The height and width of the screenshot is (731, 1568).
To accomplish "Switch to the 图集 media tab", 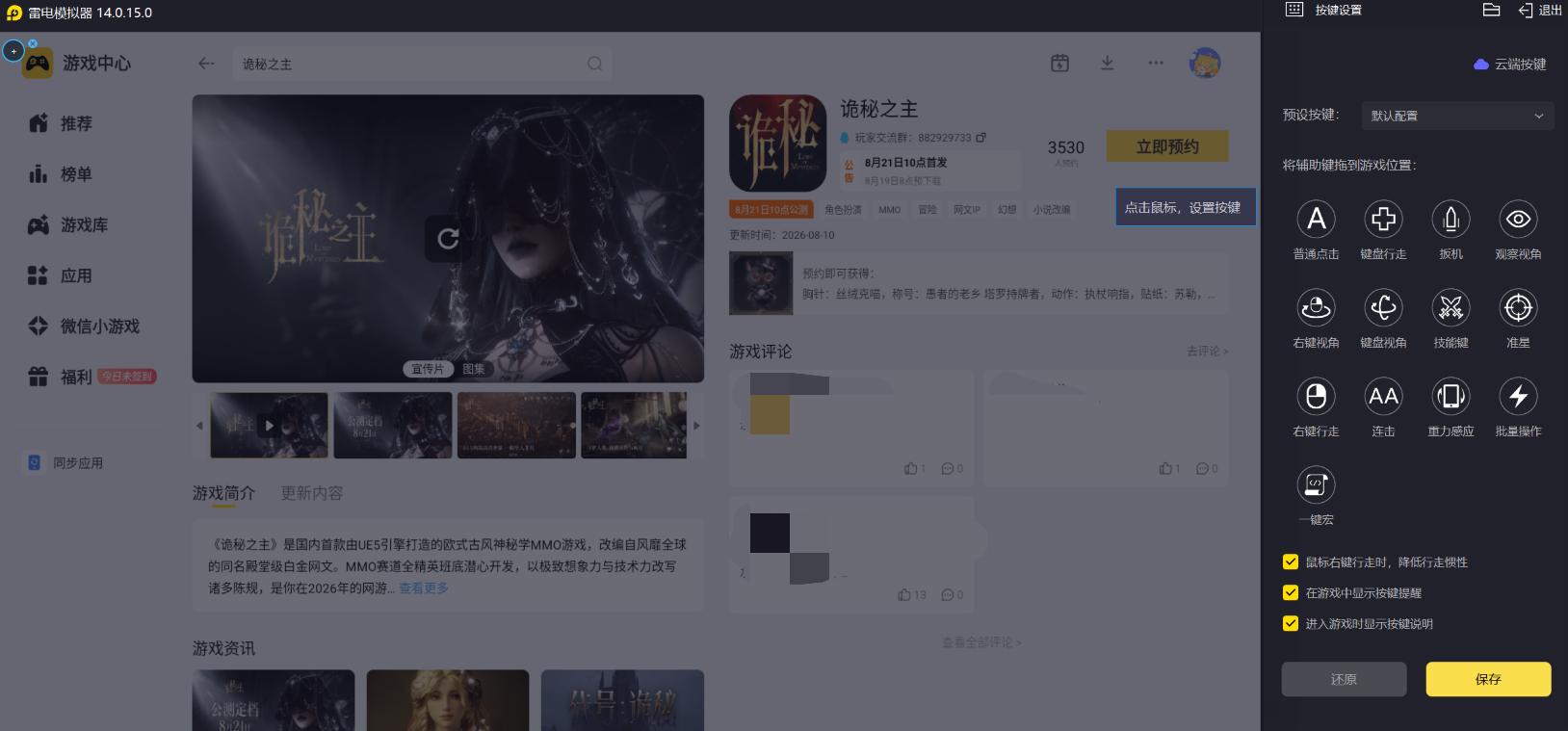I will (x=474, y=369).
